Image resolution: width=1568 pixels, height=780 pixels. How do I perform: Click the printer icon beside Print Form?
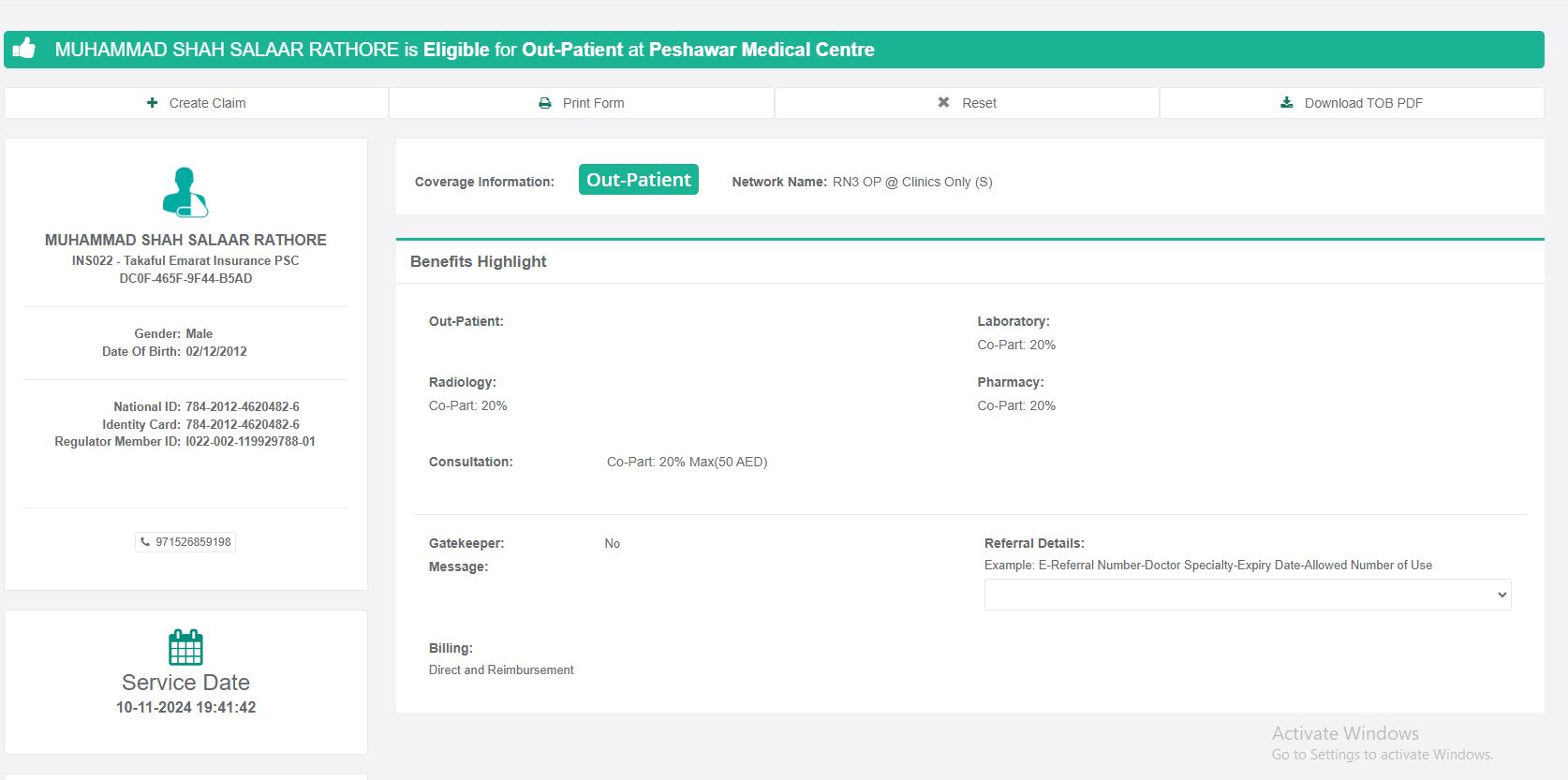point(545,103)
